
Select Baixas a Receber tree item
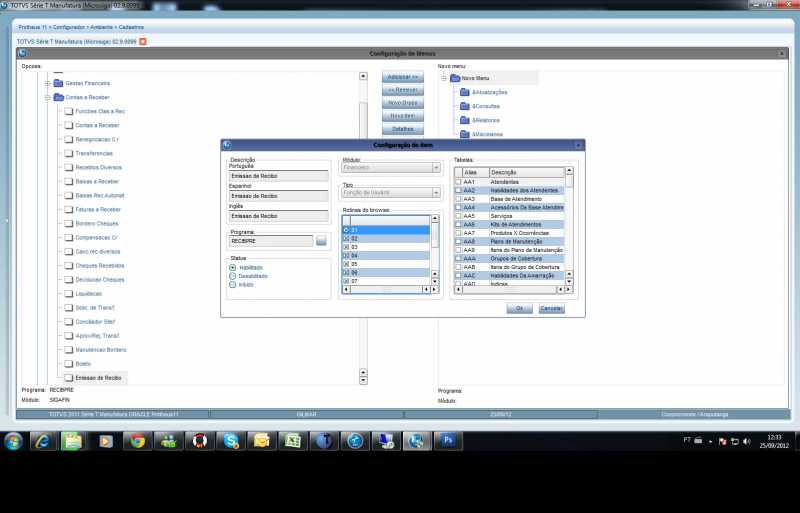pyautogui.click(x=97, y=181)
